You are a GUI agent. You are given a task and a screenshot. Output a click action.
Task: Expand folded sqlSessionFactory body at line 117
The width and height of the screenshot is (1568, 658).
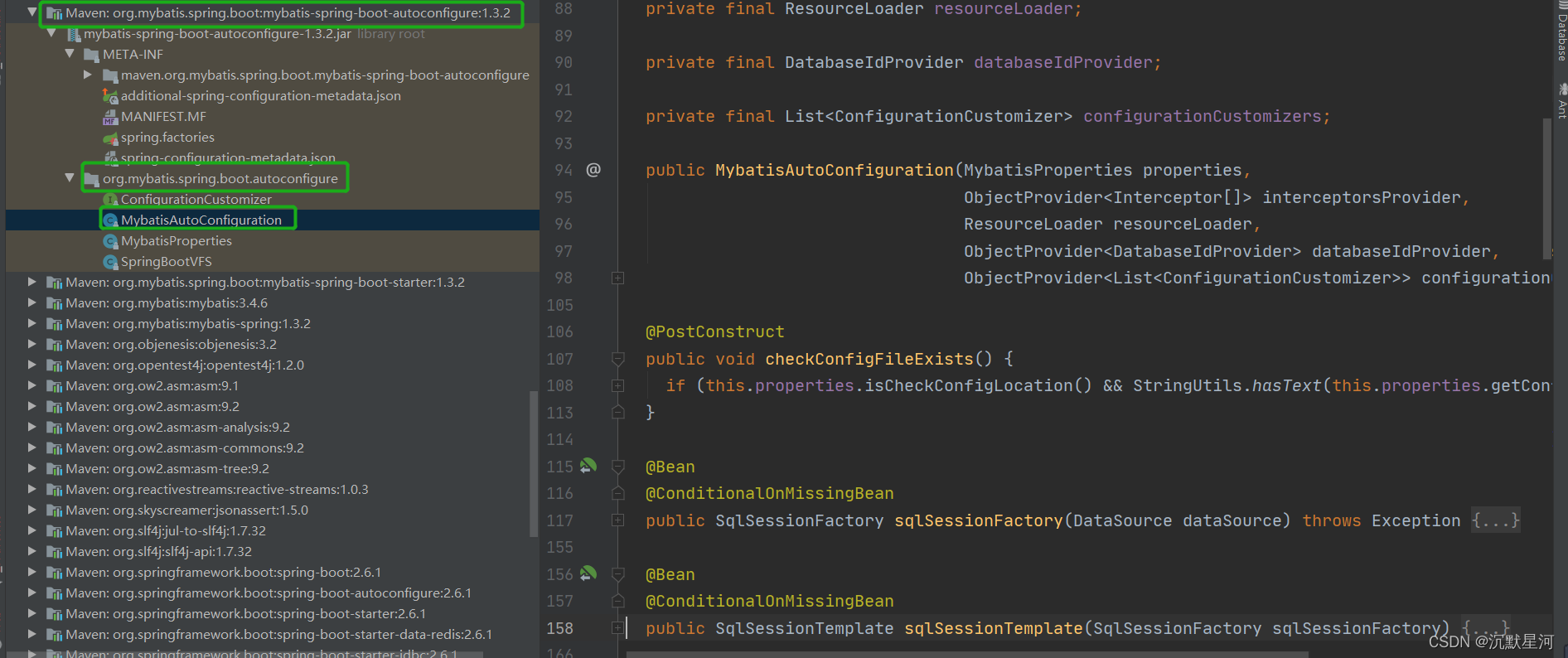[x=617, y=520]
